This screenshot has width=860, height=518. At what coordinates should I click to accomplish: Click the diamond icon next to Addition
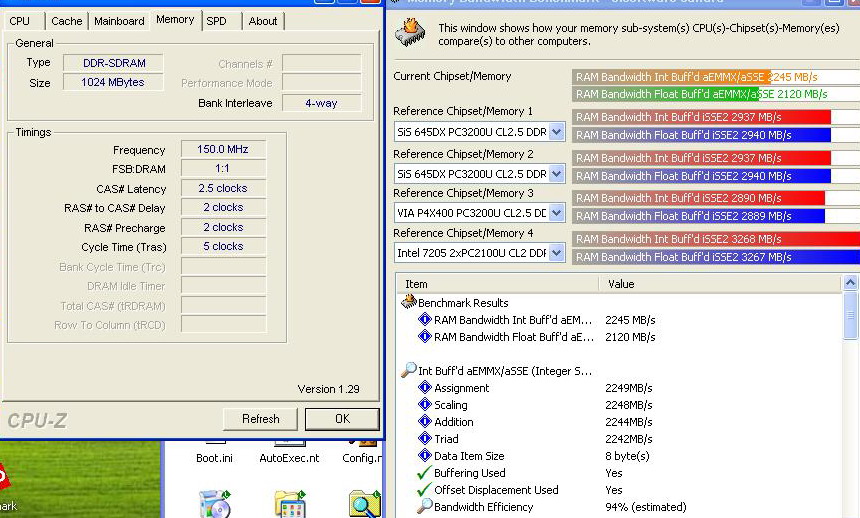click(x=425, y=421)
